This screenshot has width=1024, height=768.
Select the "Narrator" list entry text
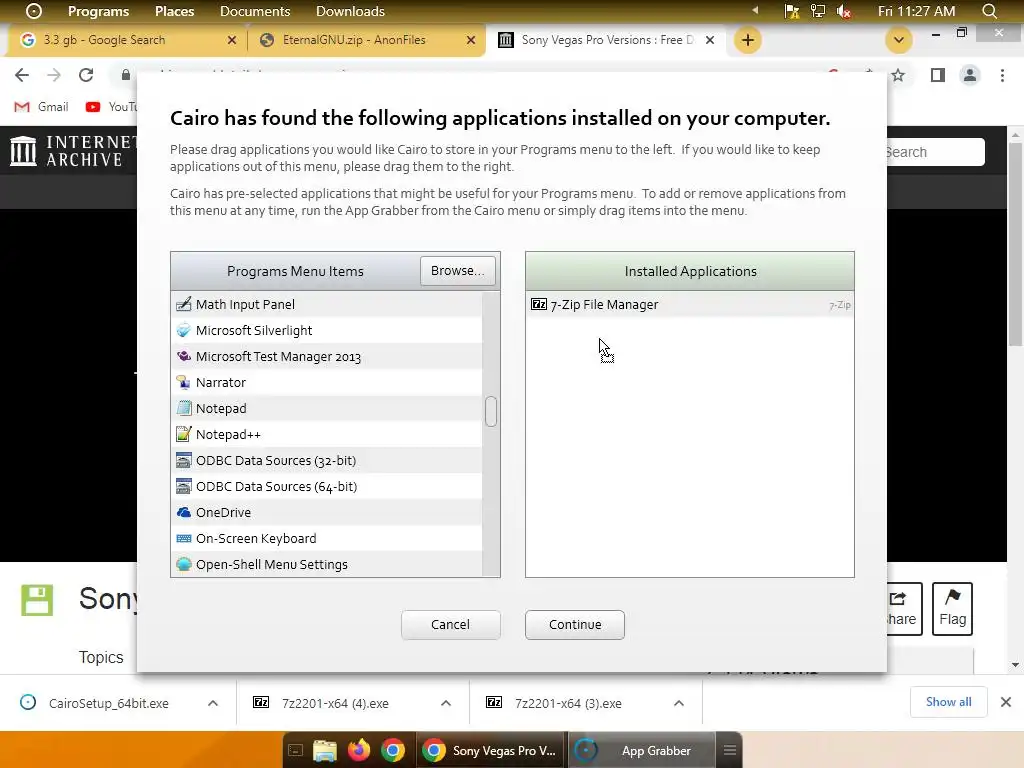(221, 383)
